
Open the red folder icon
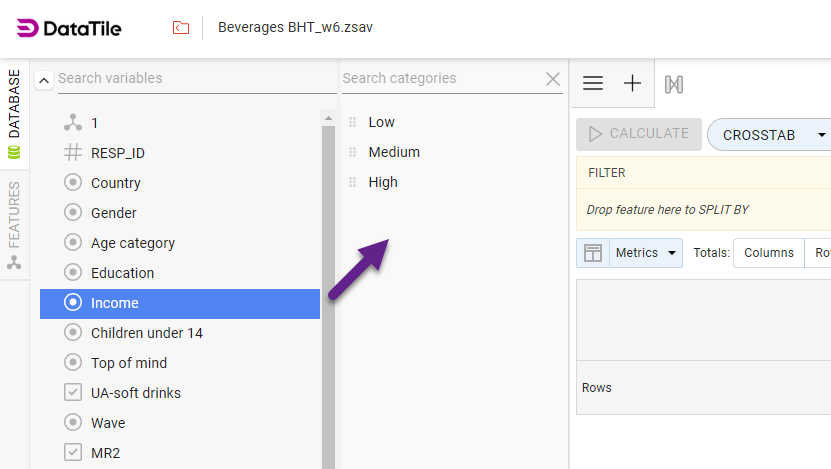[180, 28]
